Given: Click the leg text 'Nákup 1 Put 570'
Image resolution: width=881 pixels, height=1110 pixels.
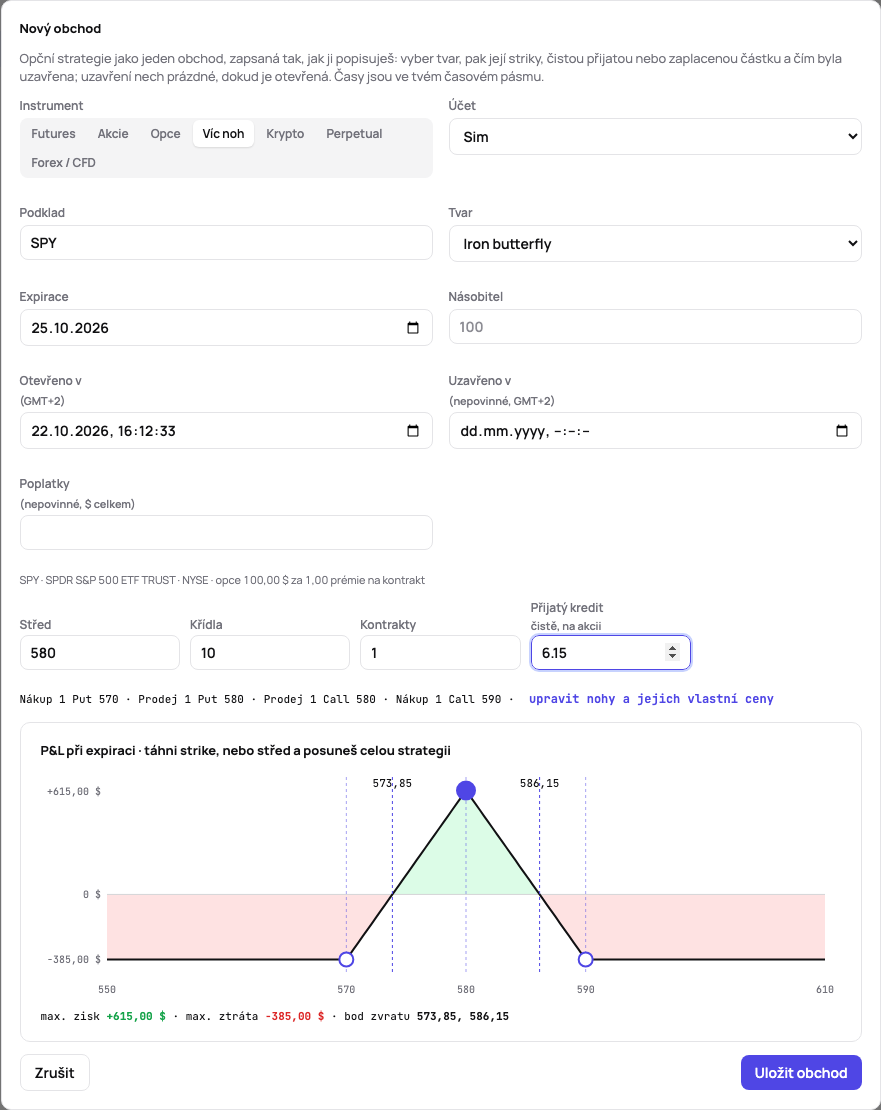Looking at the screenshot, I should click(x=69, y=699).
